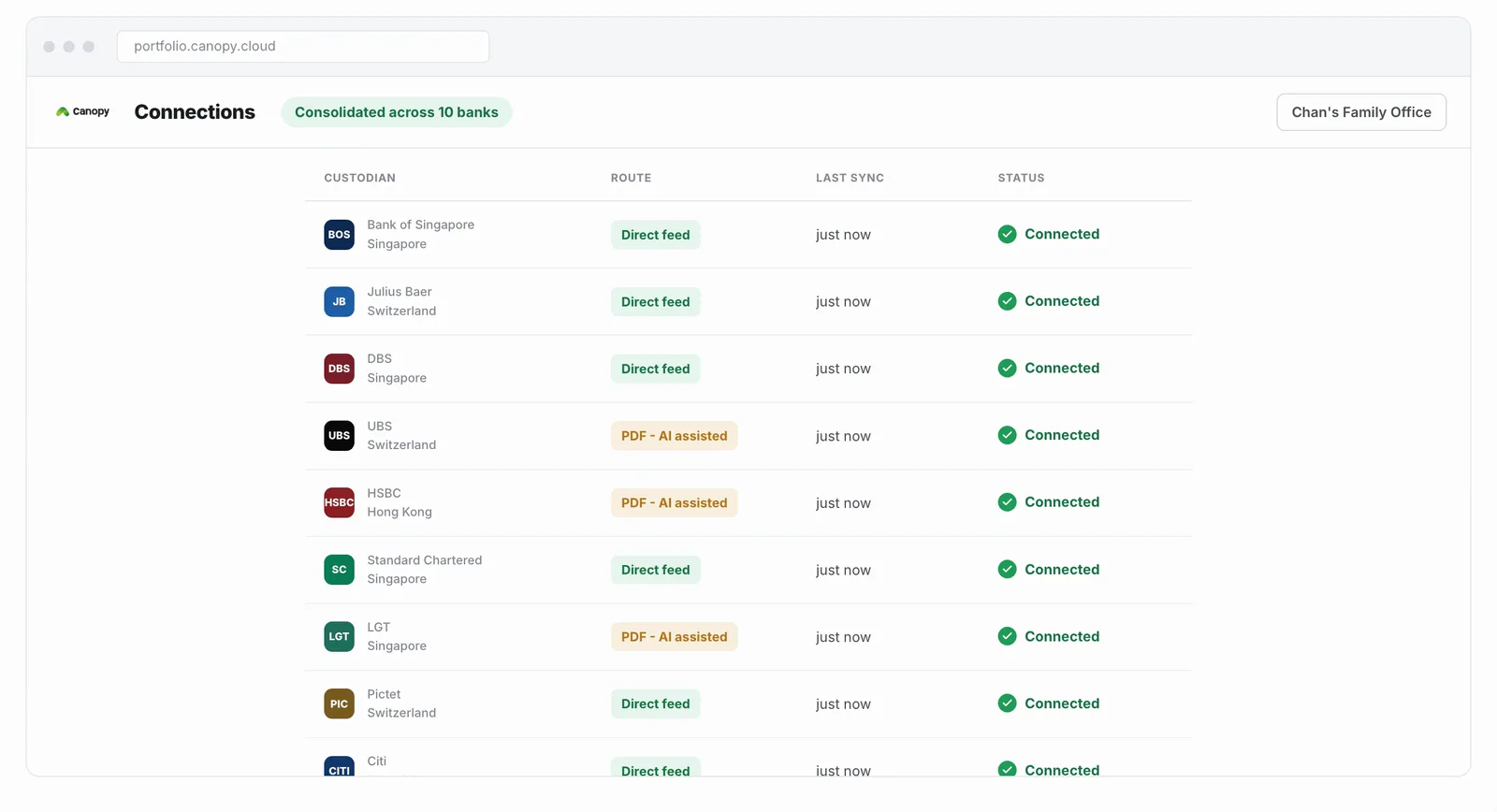Click the Hong Kong location under HSBC

click(x=400, y=512)
